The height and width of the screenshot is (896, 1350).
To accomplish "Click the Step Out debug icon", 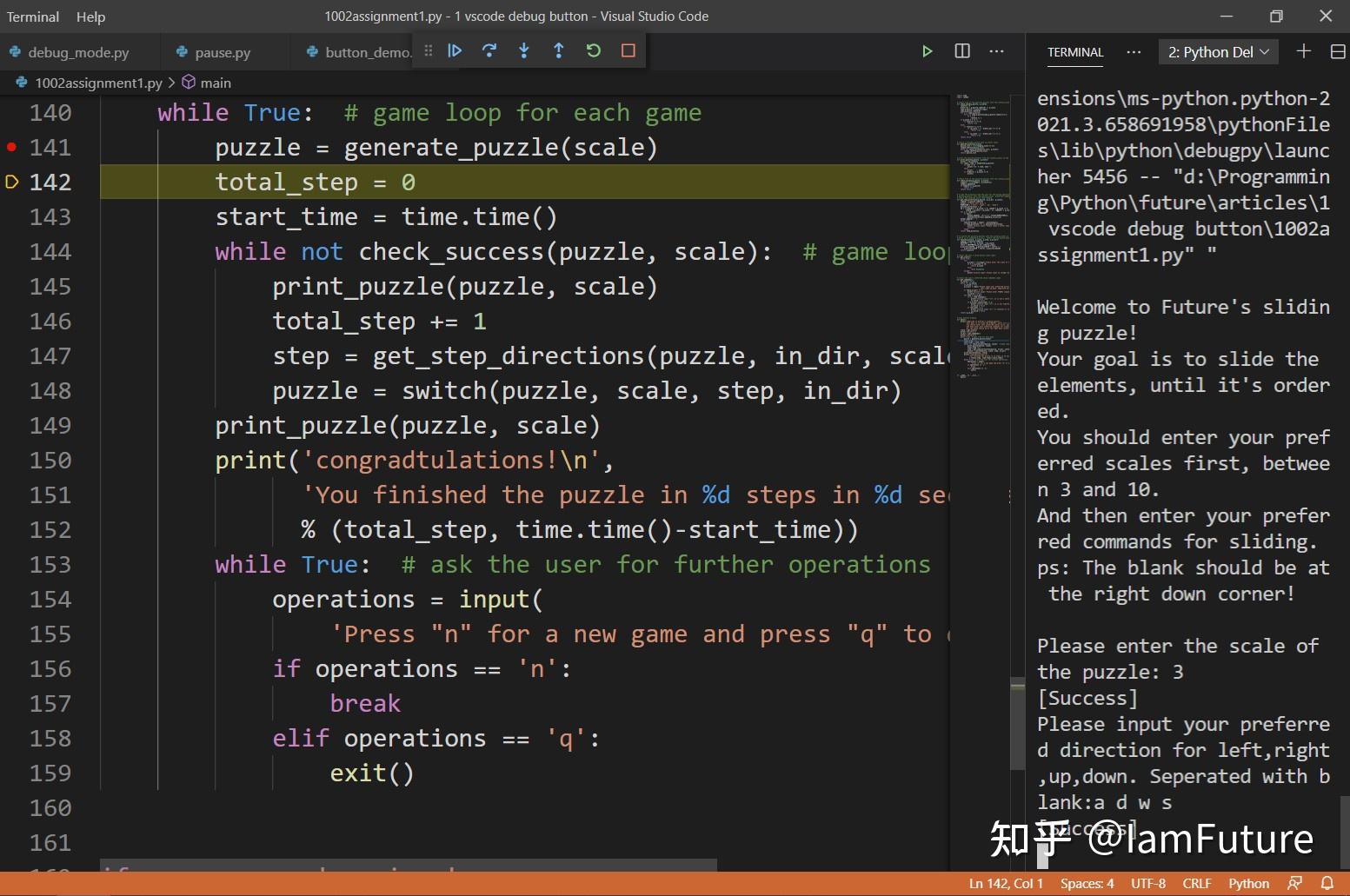I will (559, 50).
